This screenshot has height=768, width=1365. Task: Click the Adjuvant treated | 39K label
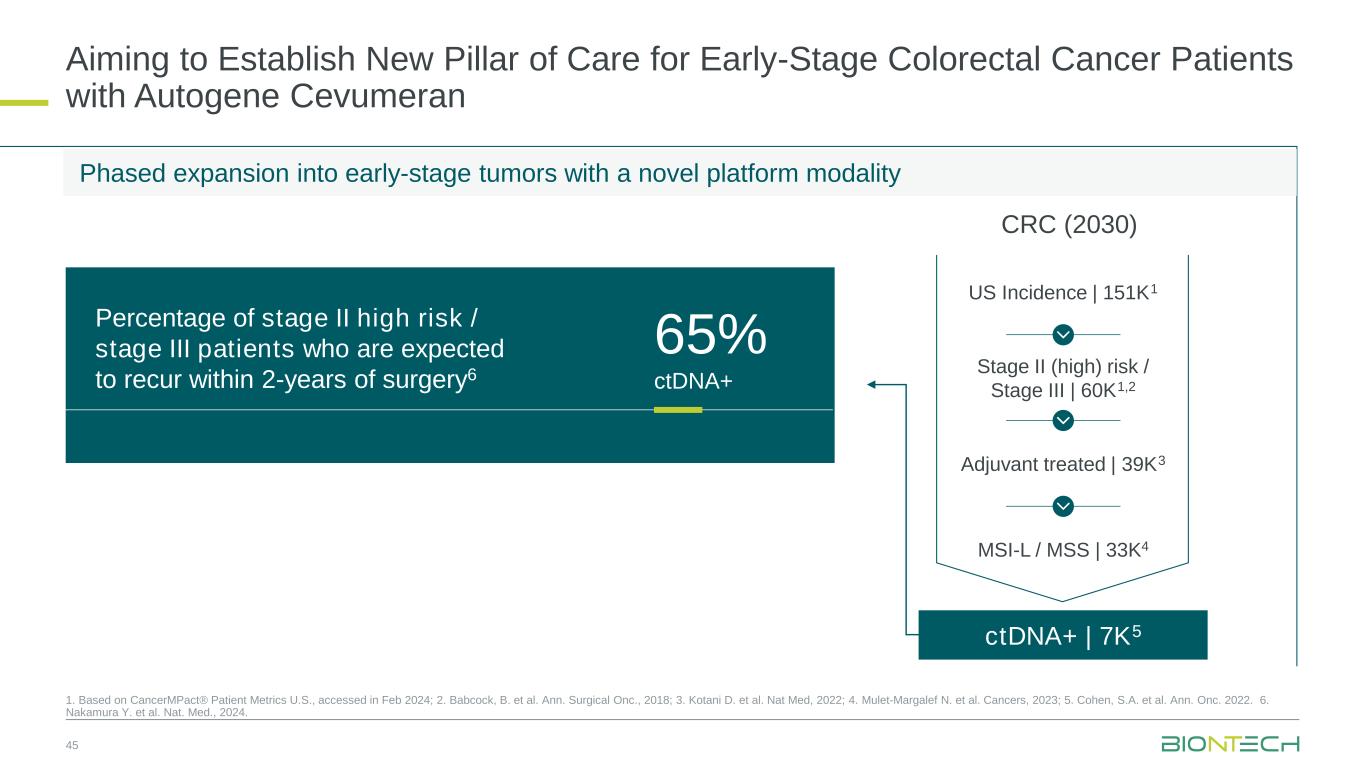[x=1062, y=464]
